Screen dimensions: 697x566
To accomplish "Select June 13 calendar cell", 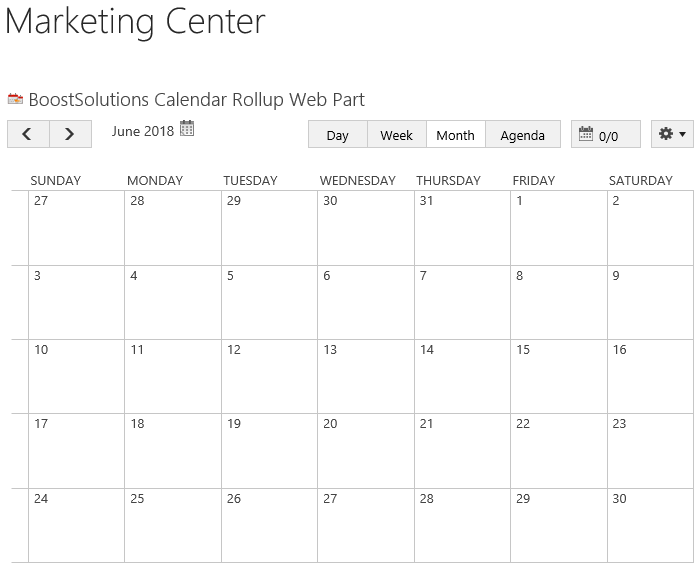I will [x=366, y=377].
